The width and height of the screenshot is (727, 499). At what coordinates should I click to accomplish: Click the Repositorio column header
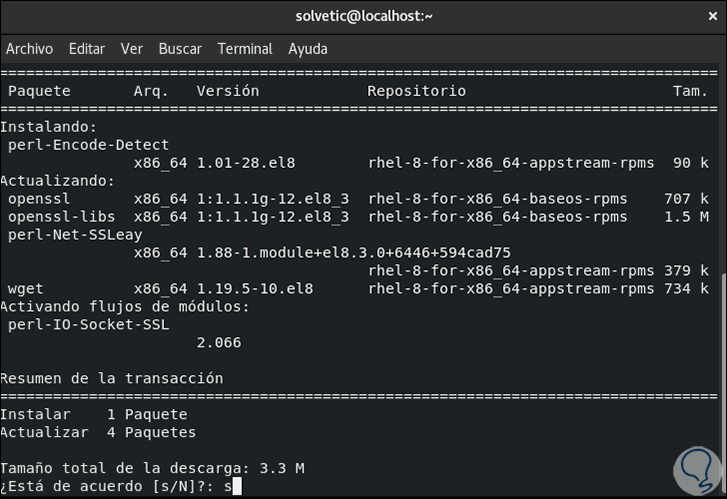(416, 91)
